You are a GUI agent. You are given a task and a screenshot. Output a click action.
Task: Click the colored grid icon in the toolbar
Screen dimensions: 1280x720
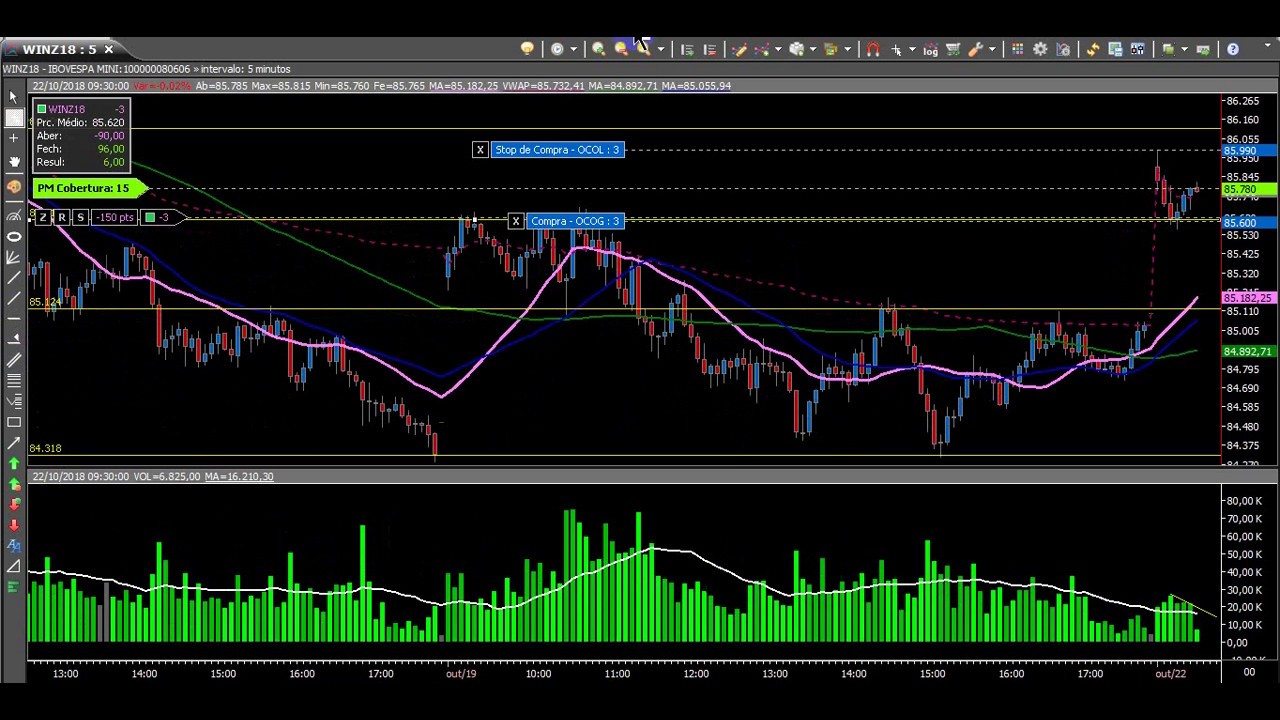tap(1017, 49)
